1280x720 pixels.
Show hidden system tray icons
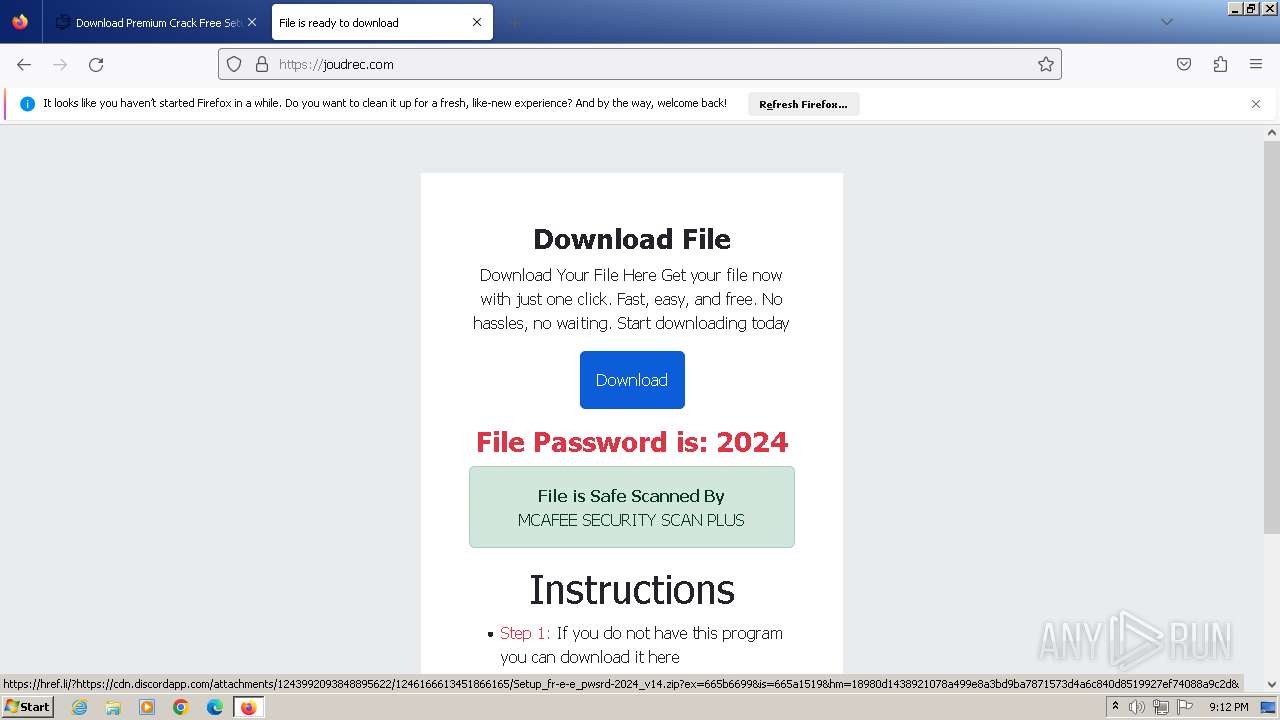(1115, 707)
